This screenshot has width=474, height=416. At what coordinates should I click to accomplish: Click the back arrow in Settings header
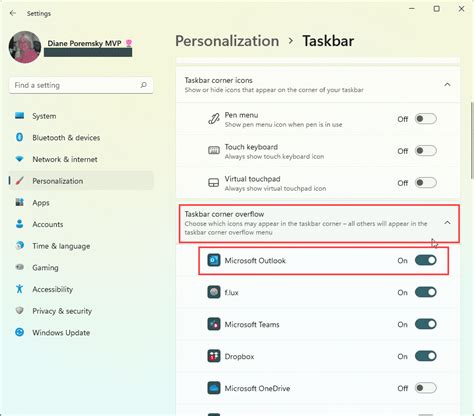[x=13, y=13]
